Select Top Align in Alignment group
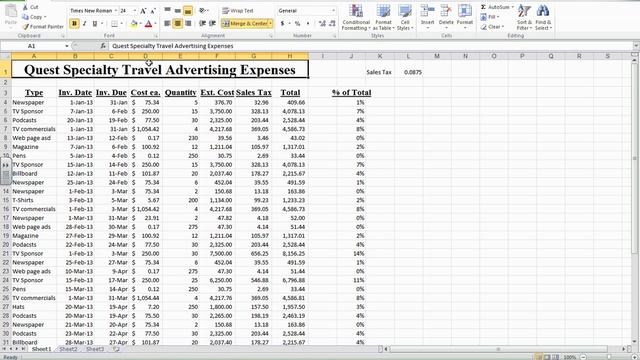The height and width of the screenshot is (360, 640). [167, 11]
